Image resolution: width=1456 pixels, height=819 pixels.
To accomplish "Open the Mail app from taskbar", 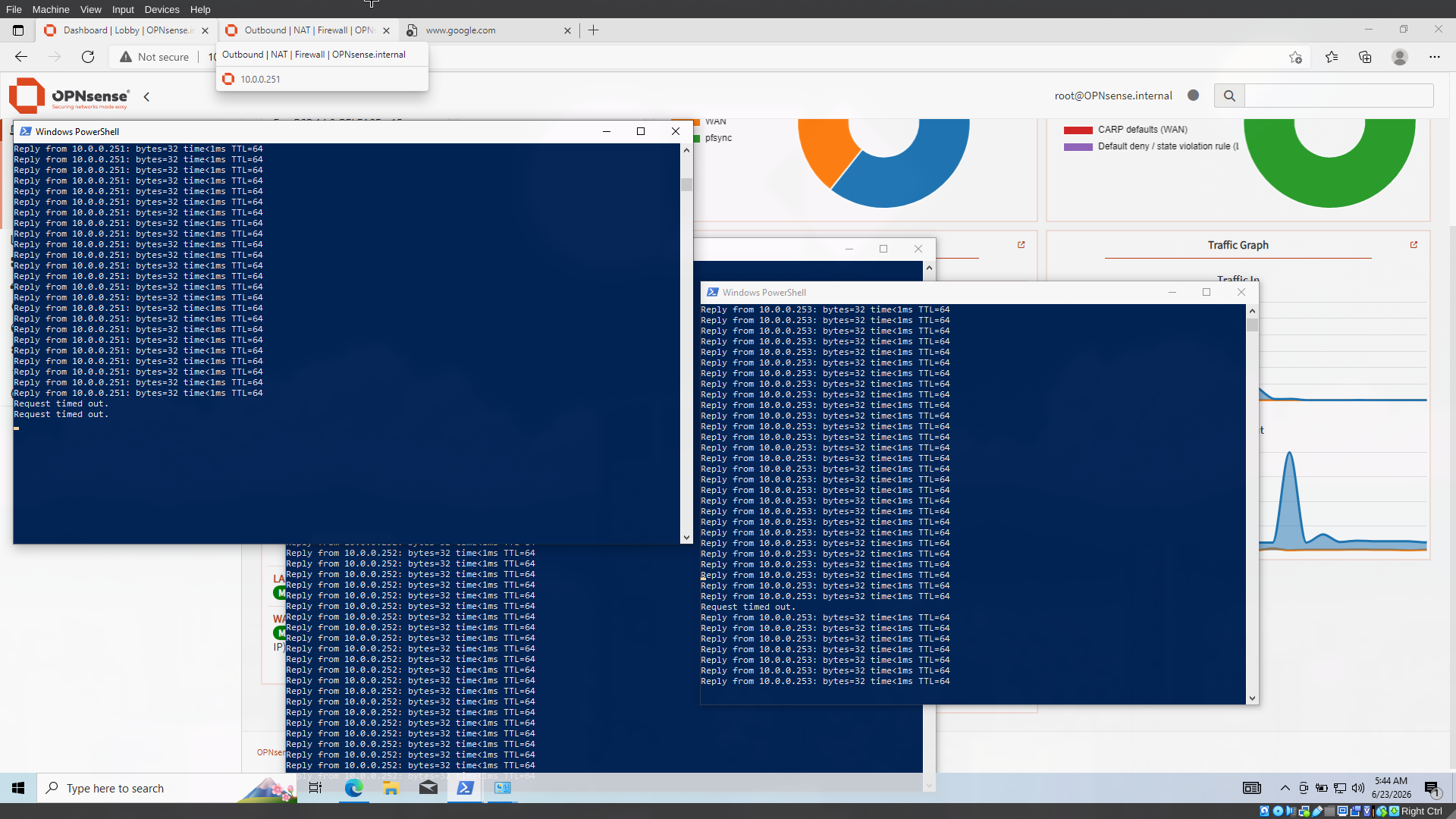I will pos(428,789).
